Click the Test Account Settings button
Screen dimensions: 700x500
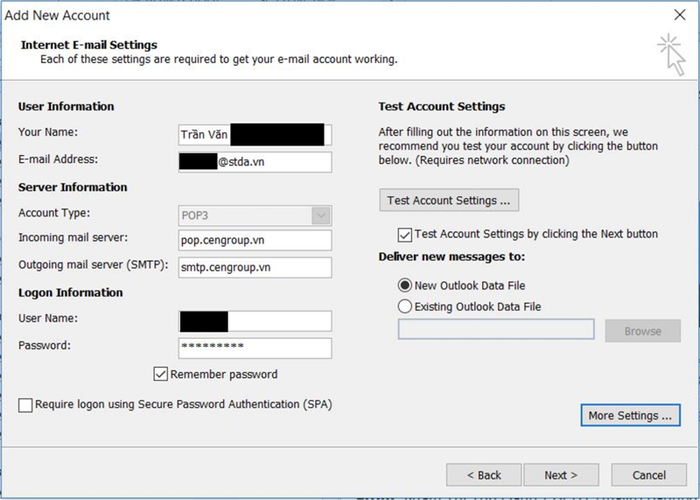[x=449, y=200]
